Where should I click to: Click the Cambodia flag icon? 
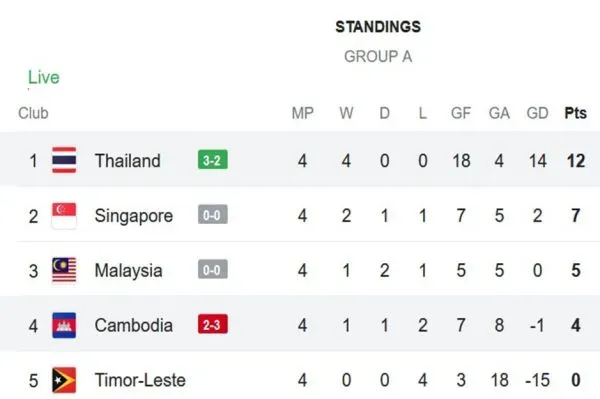64,325
